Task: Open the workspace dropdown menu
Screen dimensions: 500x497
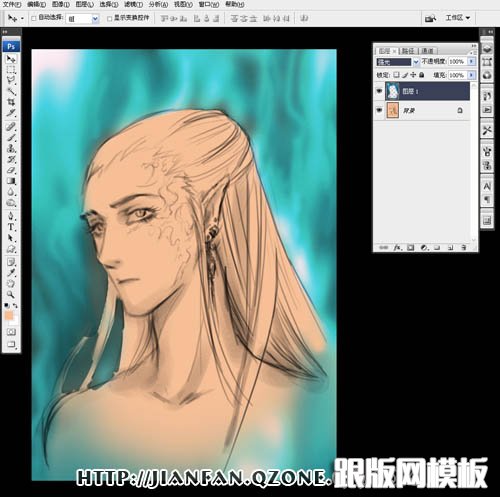Action: [458, 18]
